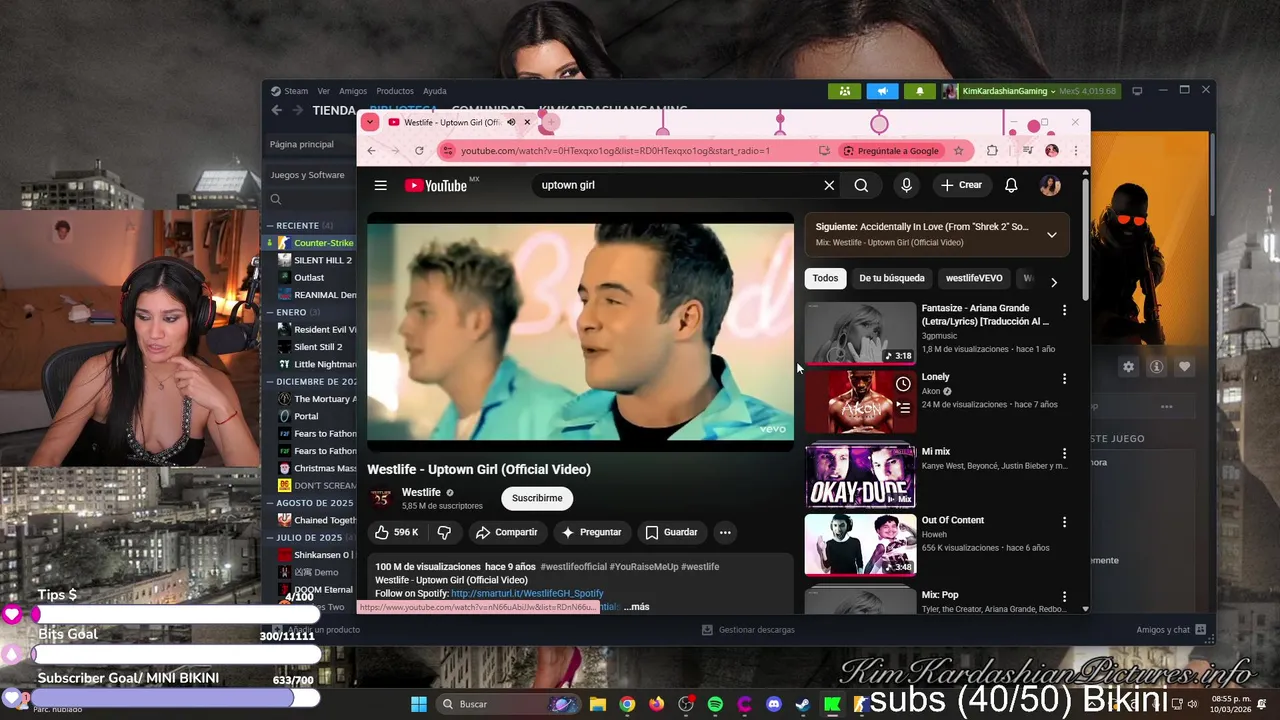Open Steam game settings gear icon
The image size is (1280, 720).
point(1128,367)
